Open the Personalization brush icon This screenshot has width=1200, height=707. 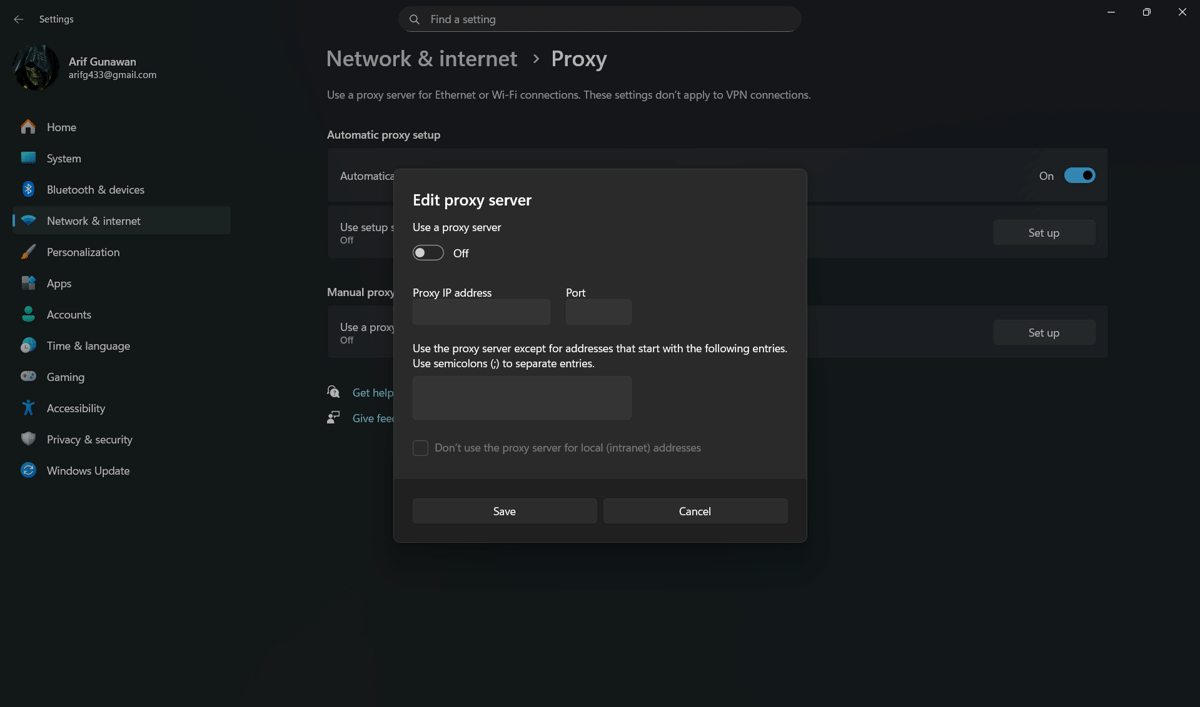(x=28, y=252)
